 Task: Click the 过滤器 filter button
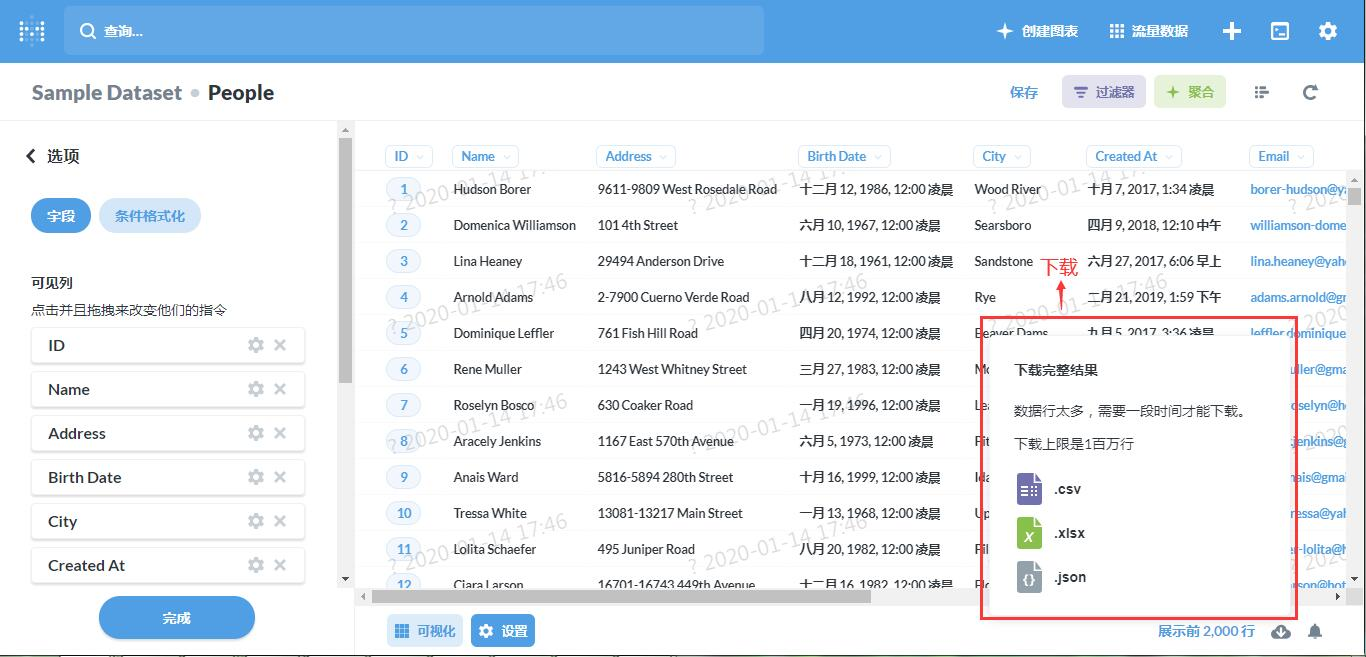(x=1103, y=92)
